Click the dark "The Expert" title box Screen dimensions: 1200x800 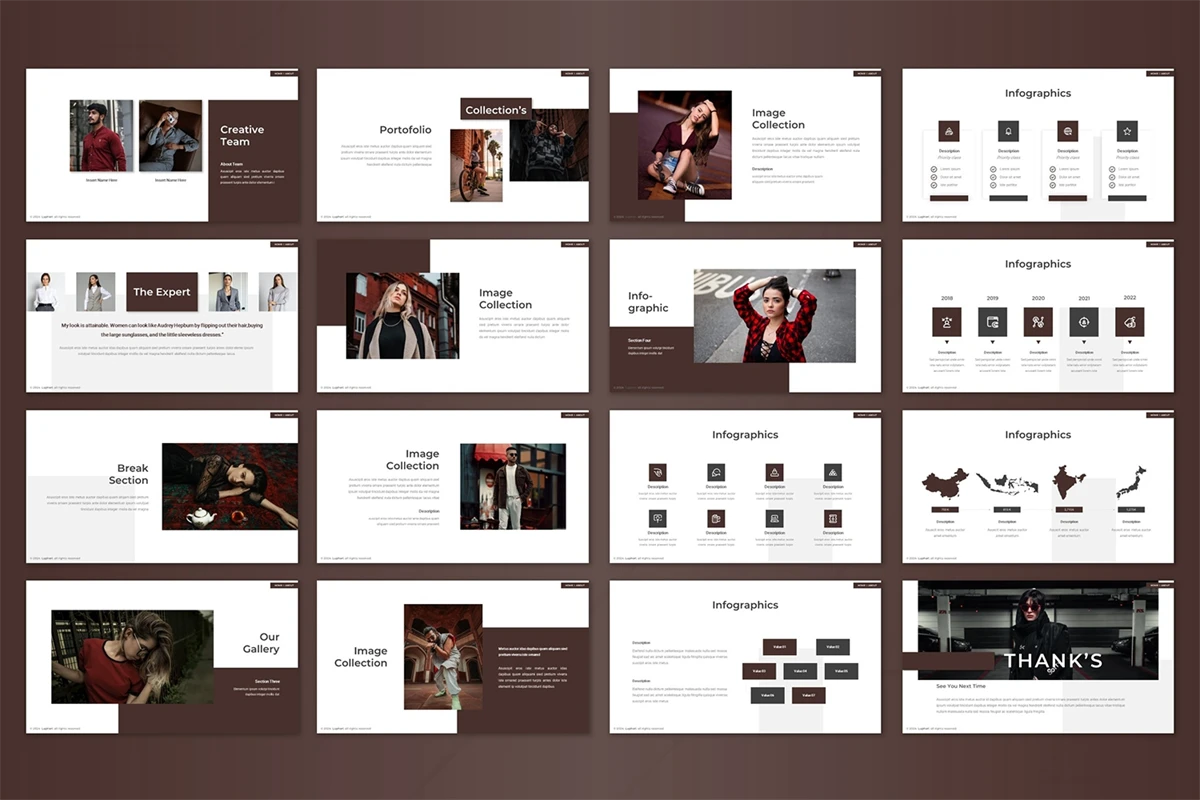(x=162, y=292)
